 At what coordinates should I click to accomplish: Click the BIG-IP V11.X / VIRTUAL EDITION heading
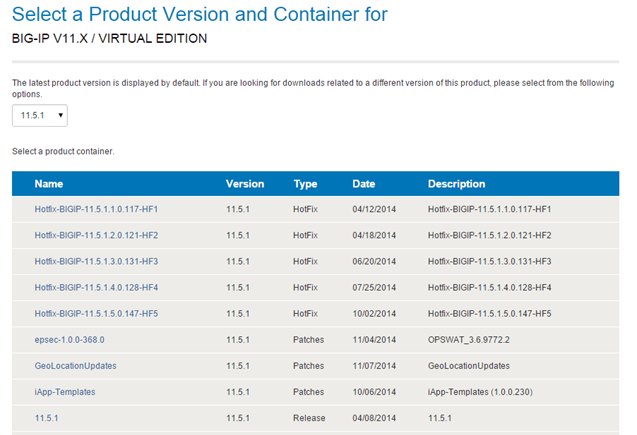click(109, 39)
